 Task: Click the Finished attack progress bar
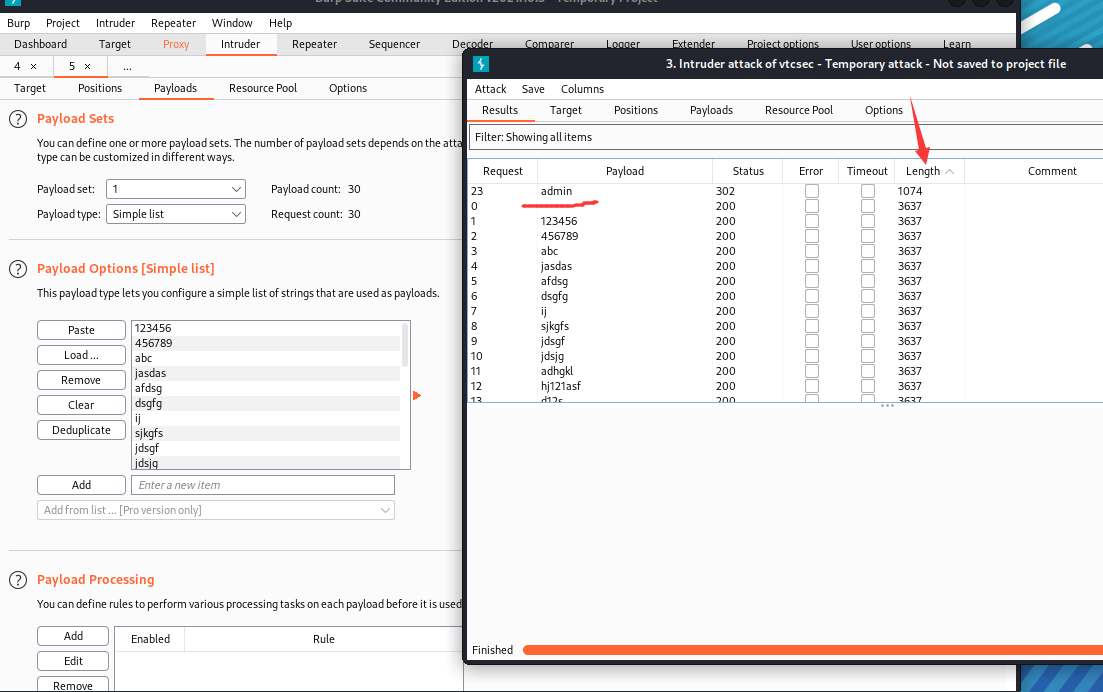(812, 650)
